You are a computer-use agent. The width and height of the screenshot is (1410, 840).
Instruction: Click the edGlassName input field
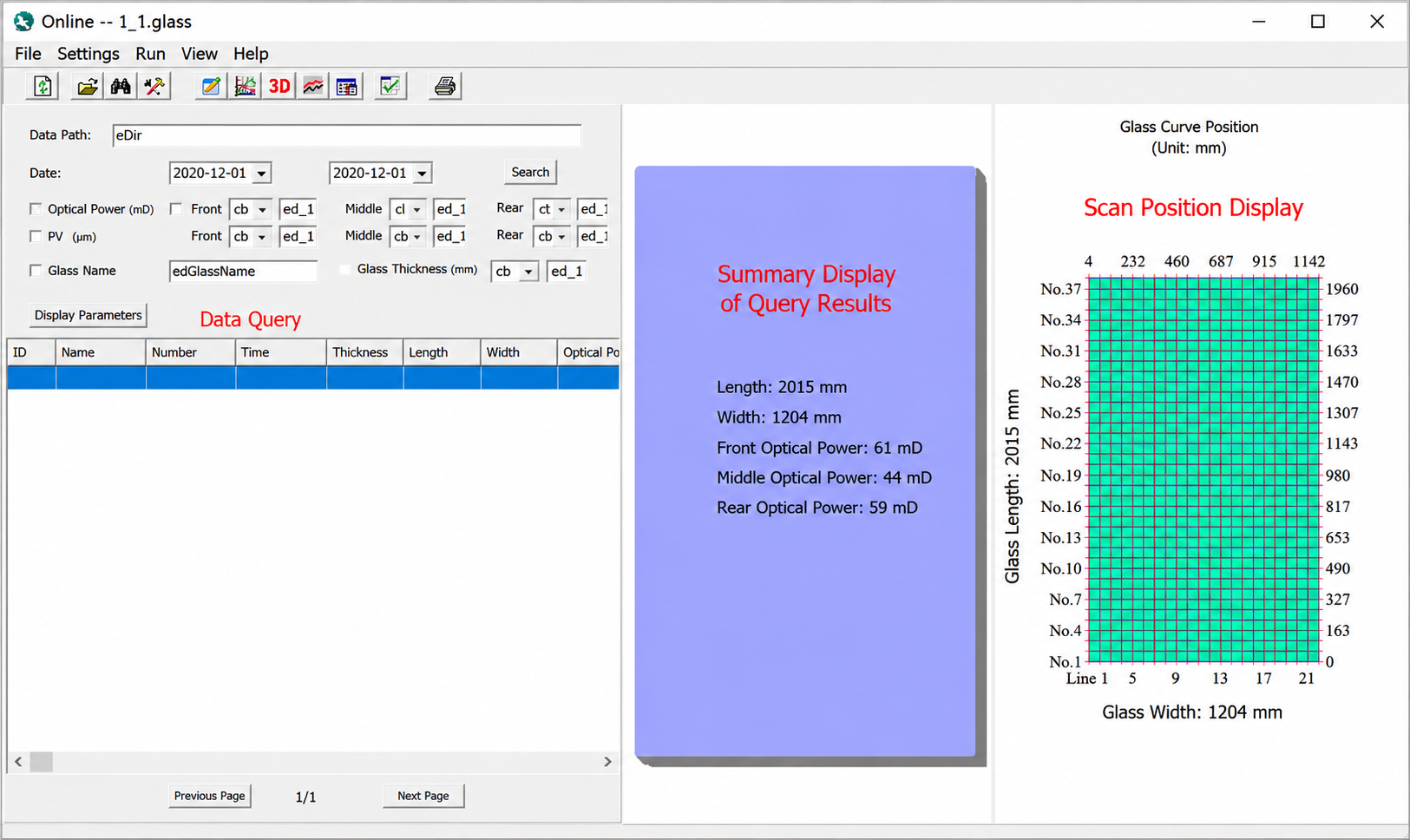pos(243,271)
